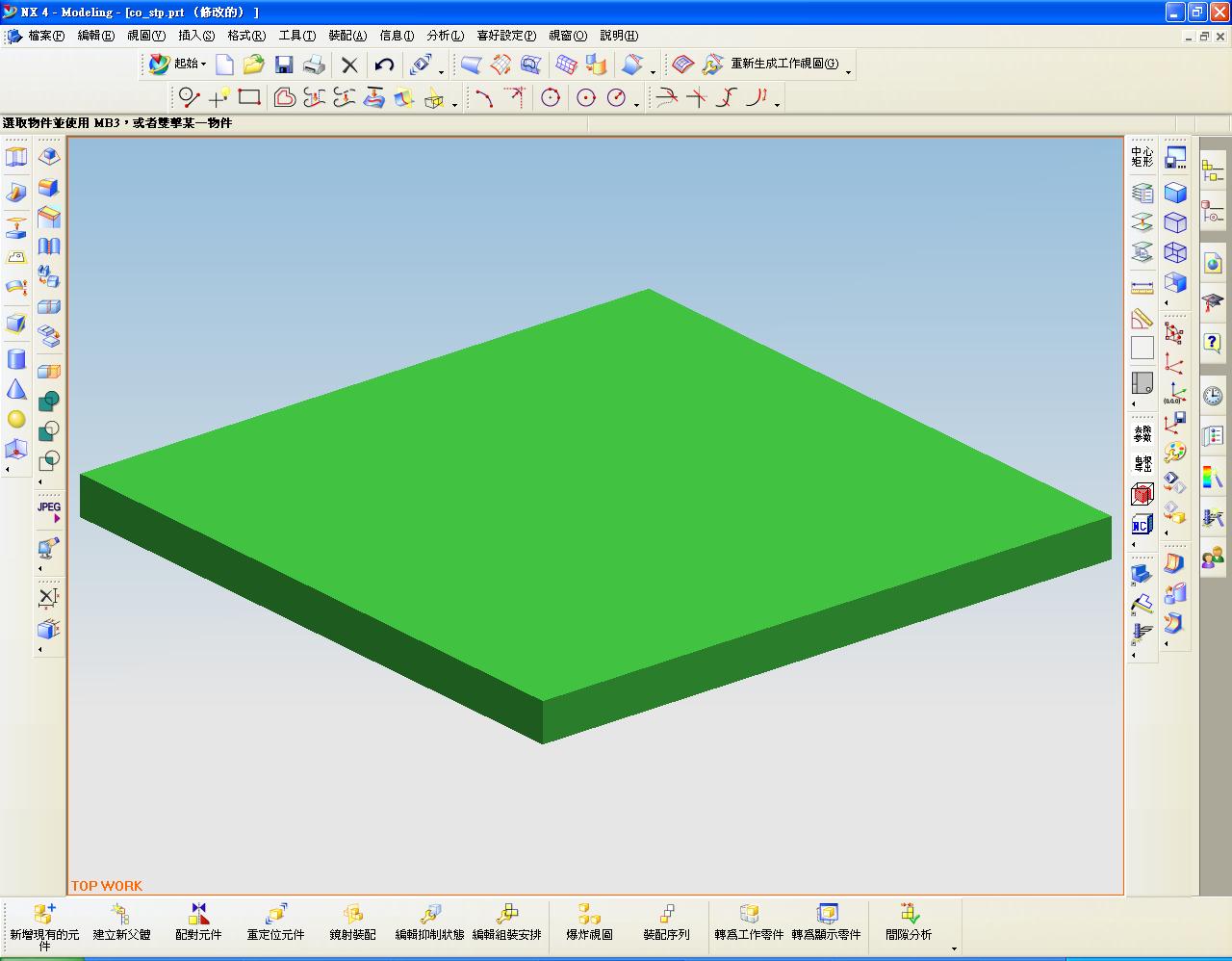This screenshot has width=1232, height=961.
Task: Click the 間隙分析 button
Action: pos(909,922)
